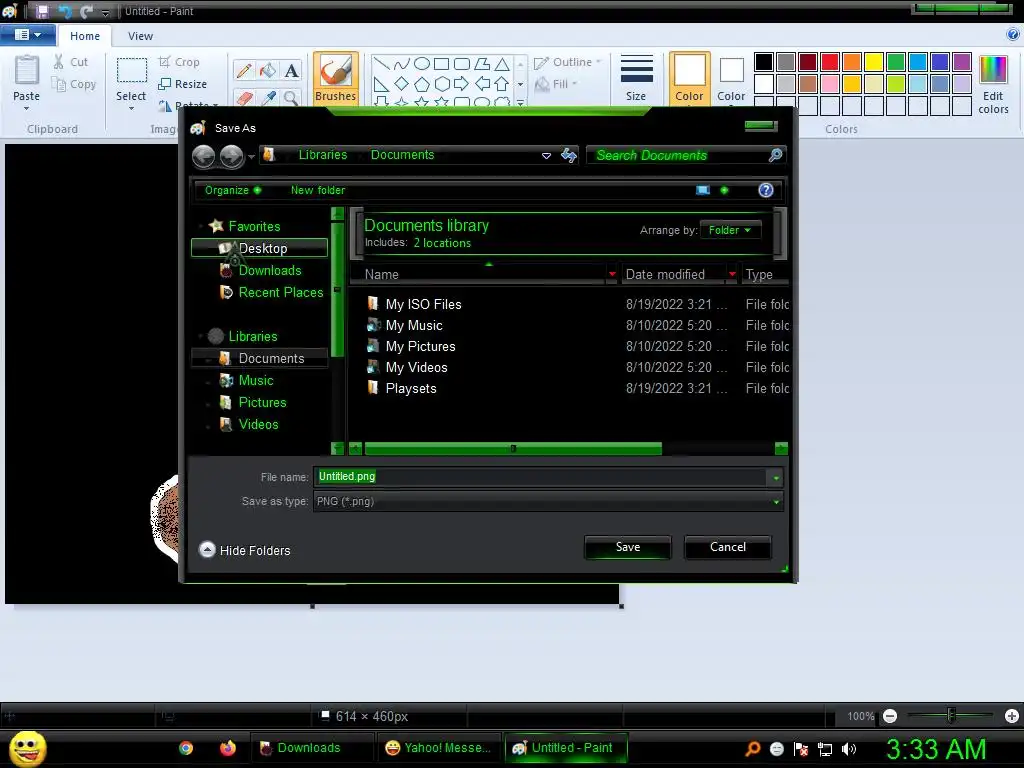Select the My ISO Files folder
Screen dimensions: 1024x768
click(423, 304)
